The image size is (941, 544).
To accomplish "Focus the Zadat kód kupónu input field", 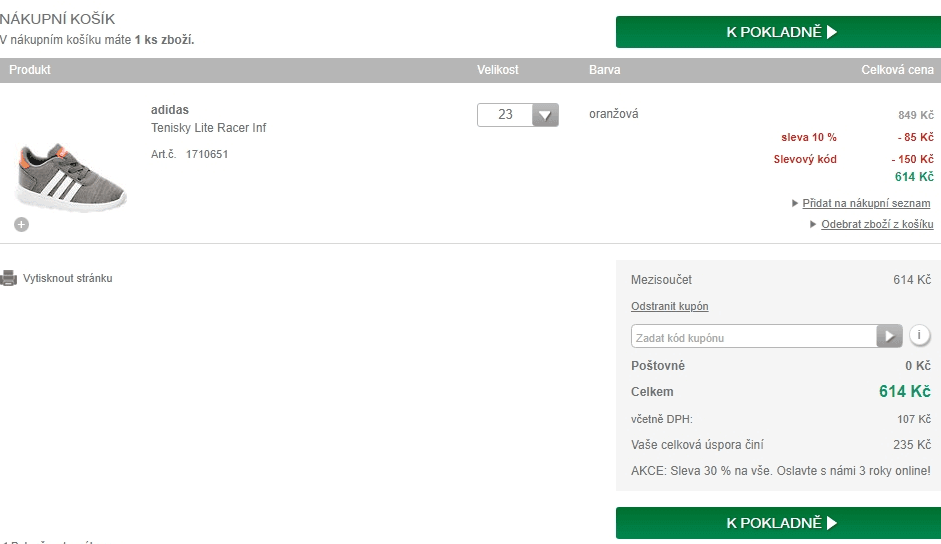I will pyautogui.click(x=754, y=336).
